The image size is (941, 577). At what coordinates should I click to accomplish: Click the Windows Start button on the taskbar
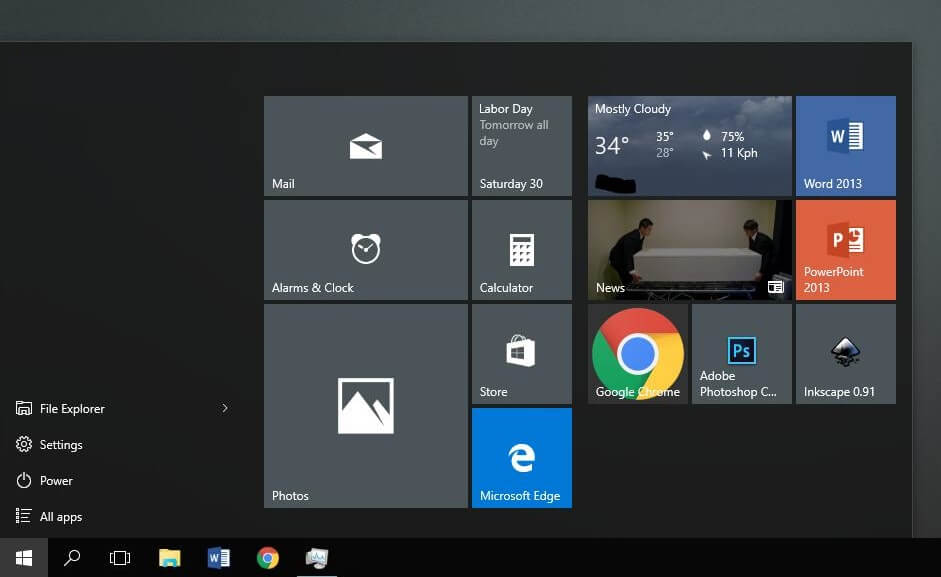coord(24,558)
